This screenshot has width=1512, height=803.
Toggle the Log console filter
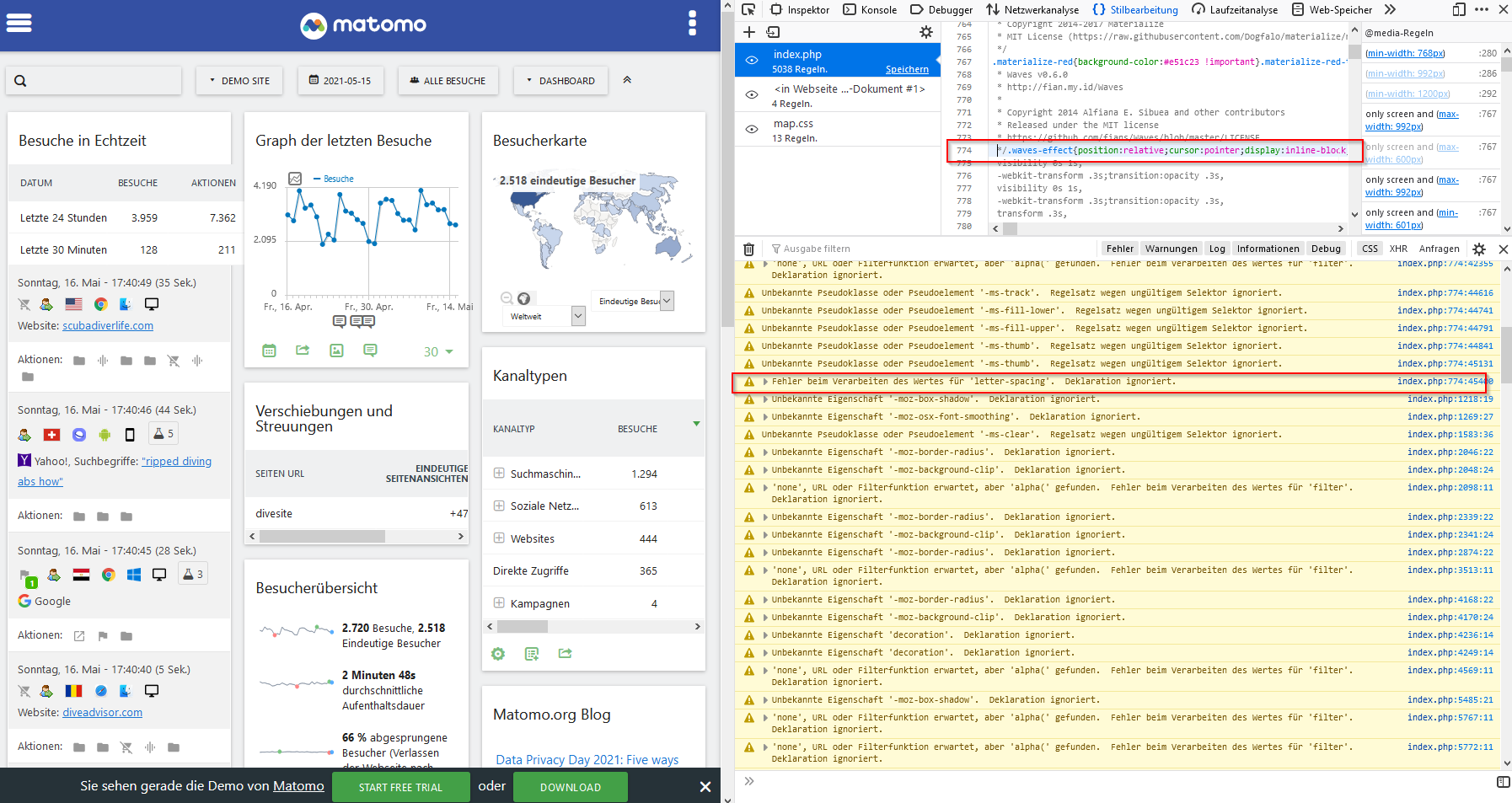click(1217, 249)
